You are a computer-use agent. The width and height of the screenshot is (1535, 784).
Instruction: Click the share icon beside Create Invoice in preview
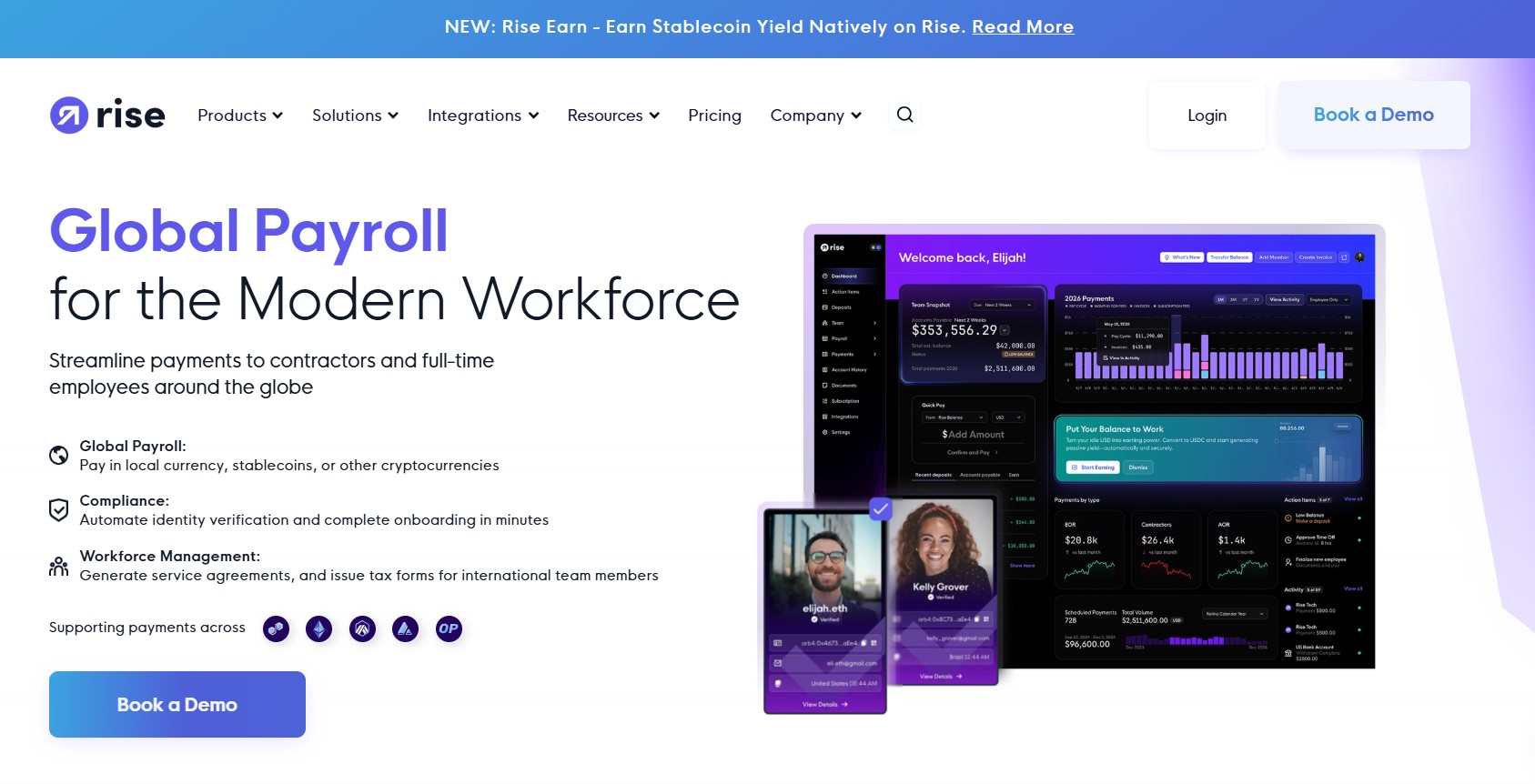click(x=1344, y=257)
